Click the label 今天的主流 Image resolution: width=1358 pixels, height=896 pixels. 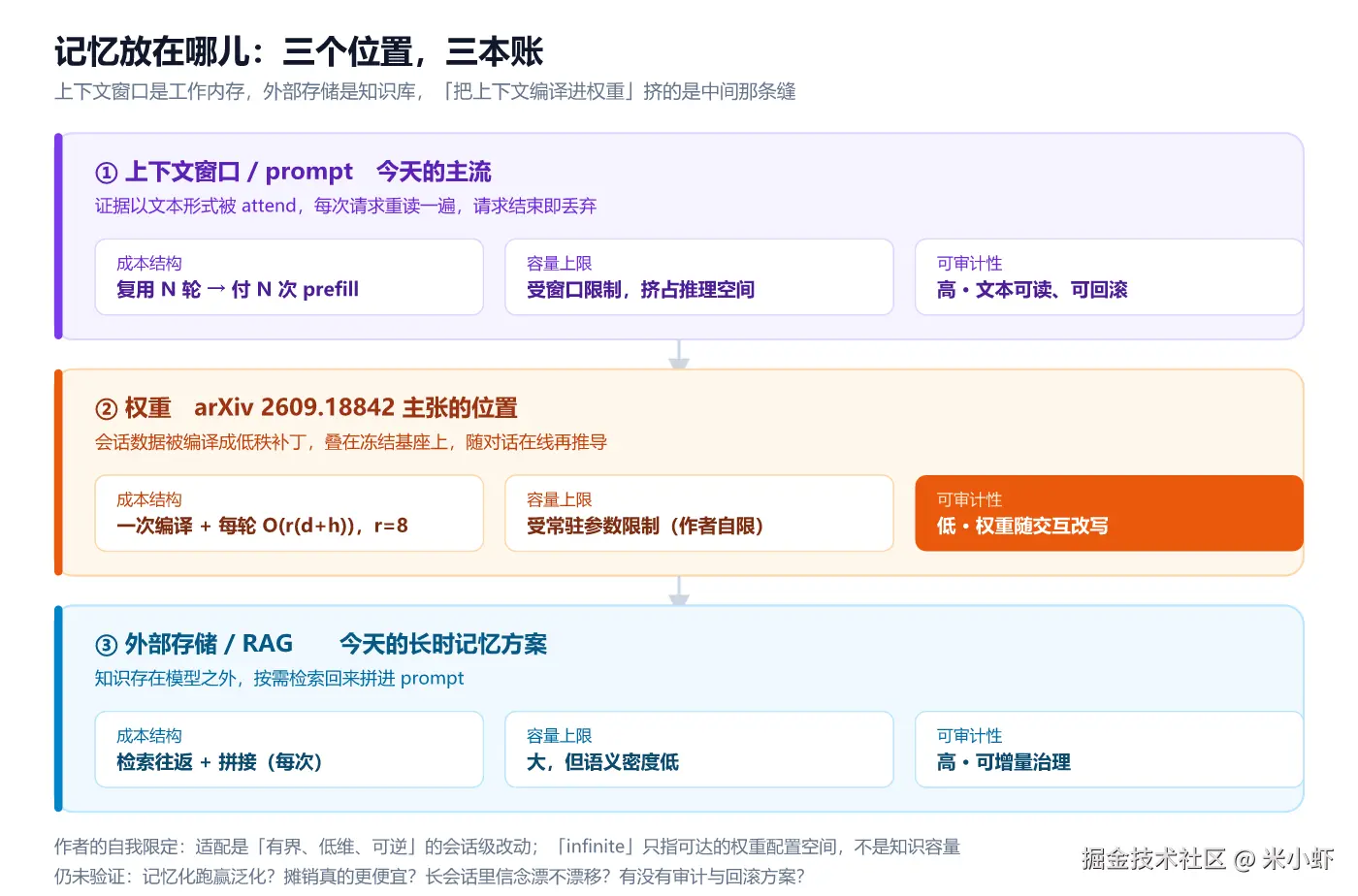(434, 172)
